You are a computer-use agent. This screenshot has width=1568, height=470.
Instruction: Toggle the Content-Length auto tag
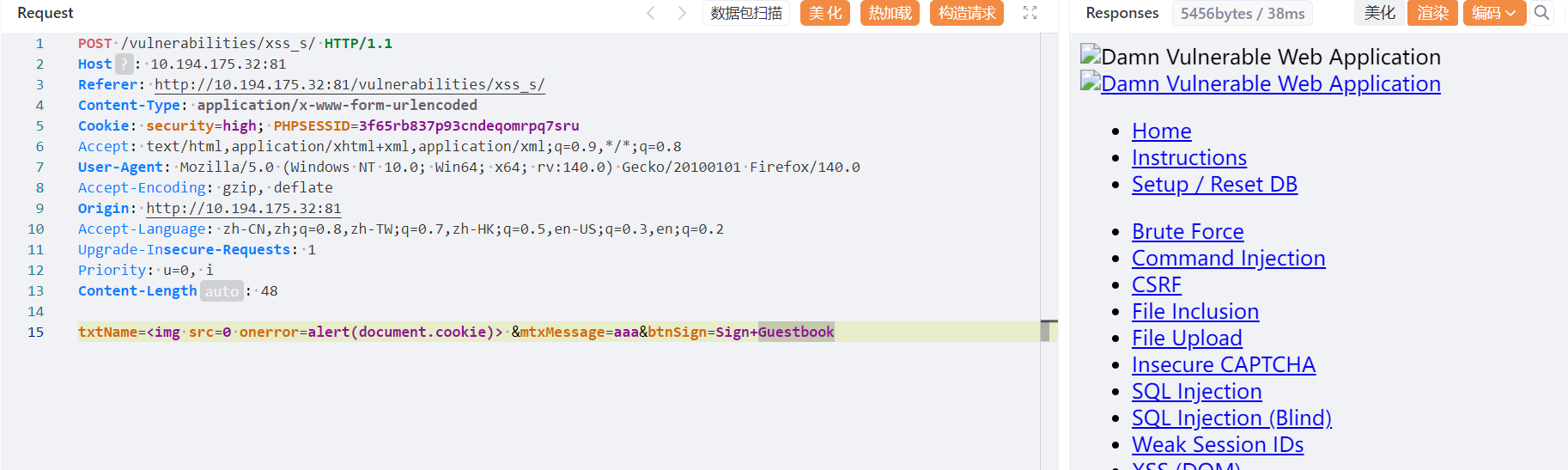coord(222,291)
